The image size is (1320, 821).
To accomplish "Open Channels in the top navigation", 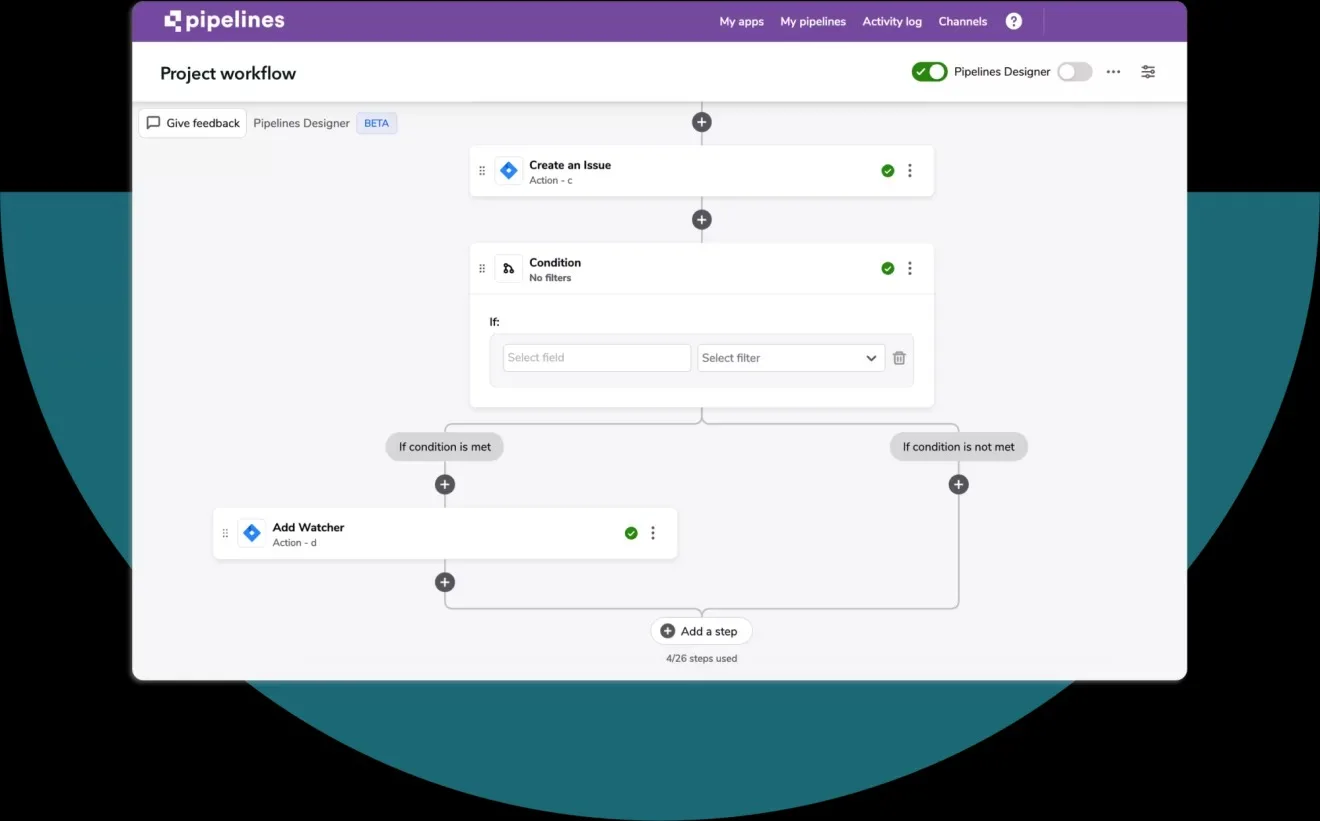I will coord(963,21).
